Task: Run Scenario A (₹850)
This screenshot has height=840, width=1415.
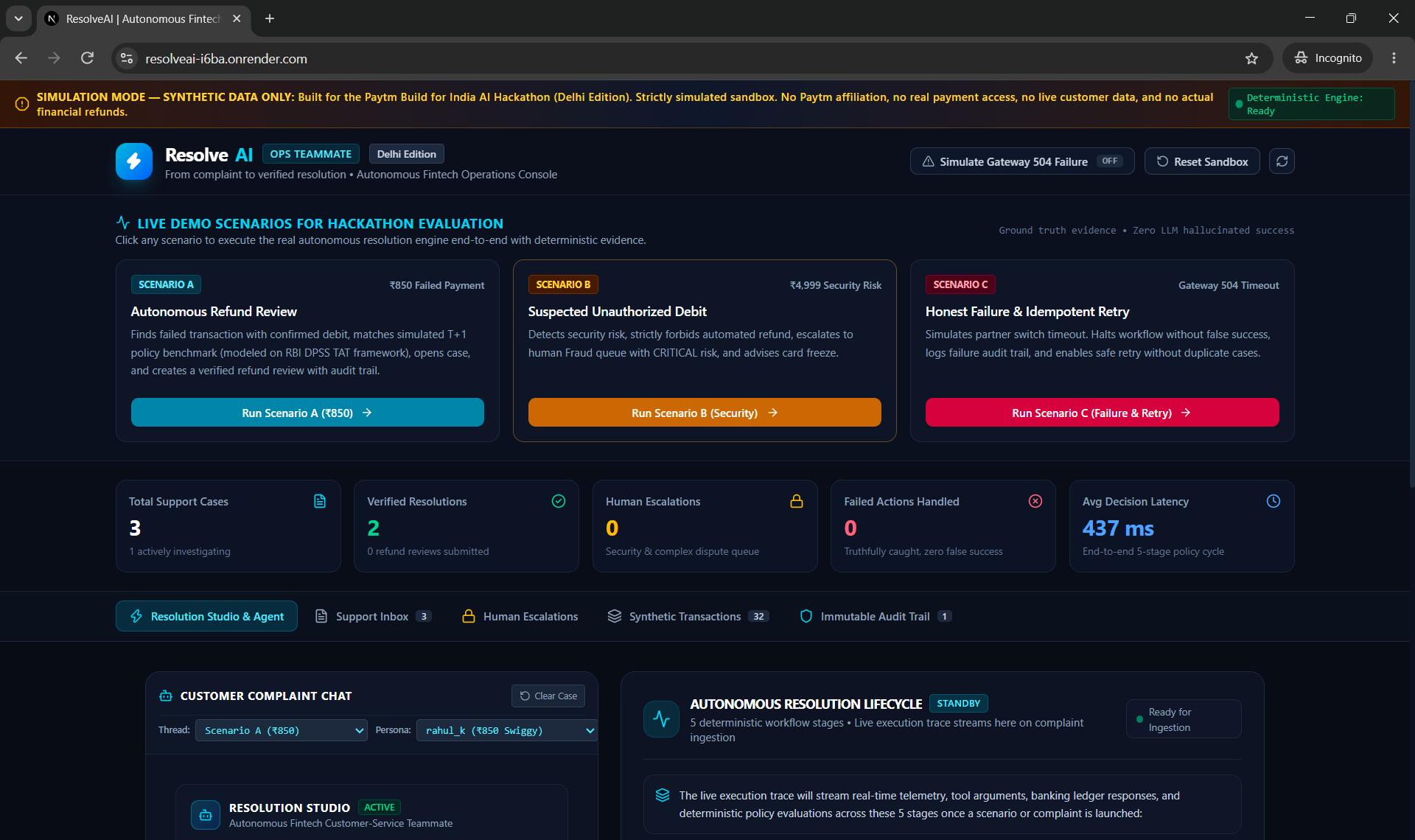Action: [307, 413]
